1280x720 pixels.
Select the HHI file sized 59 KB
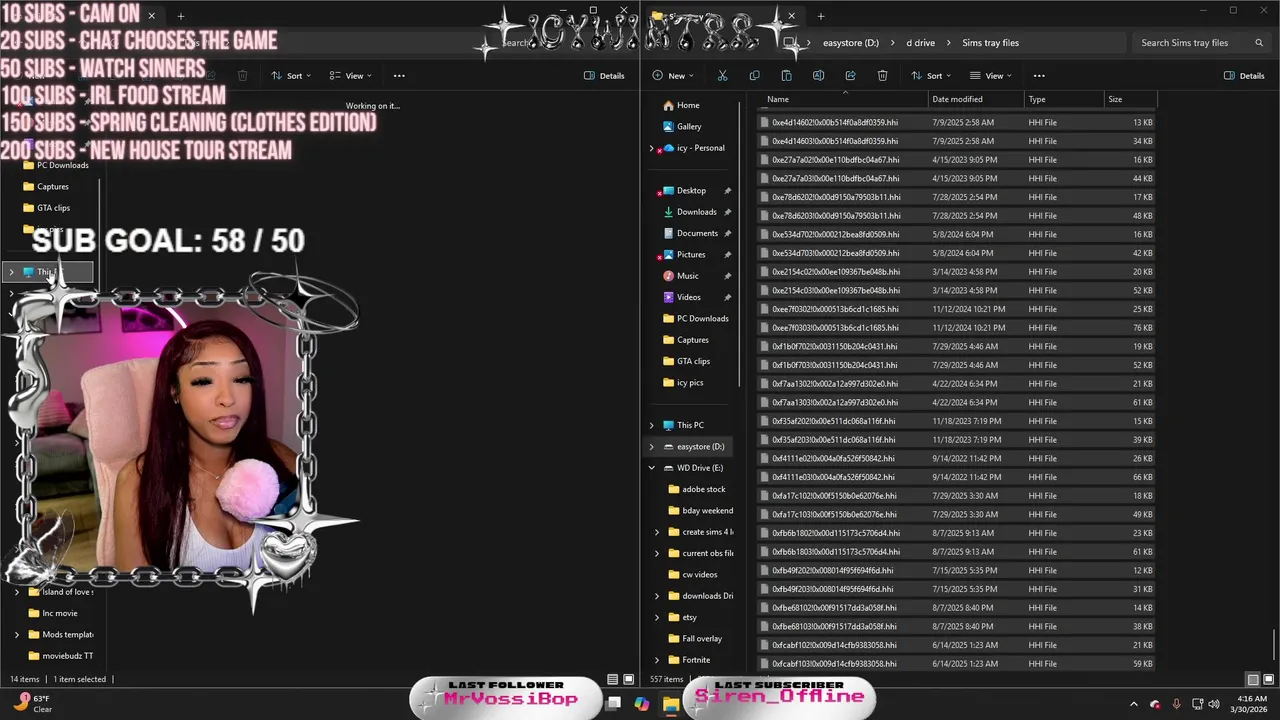coord(957,664)
